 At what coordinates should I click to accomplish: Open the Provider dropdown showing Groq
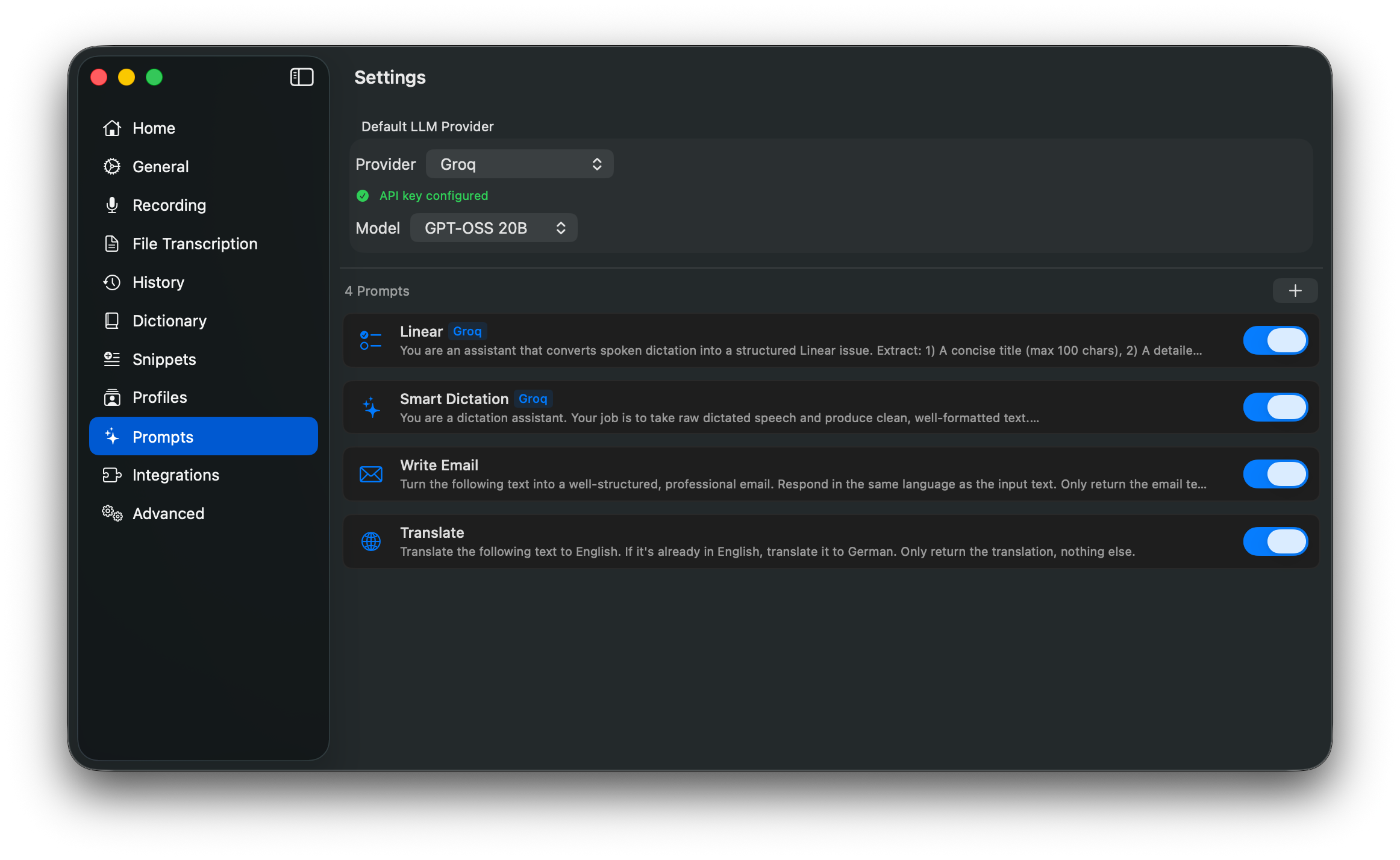(519, 164)
